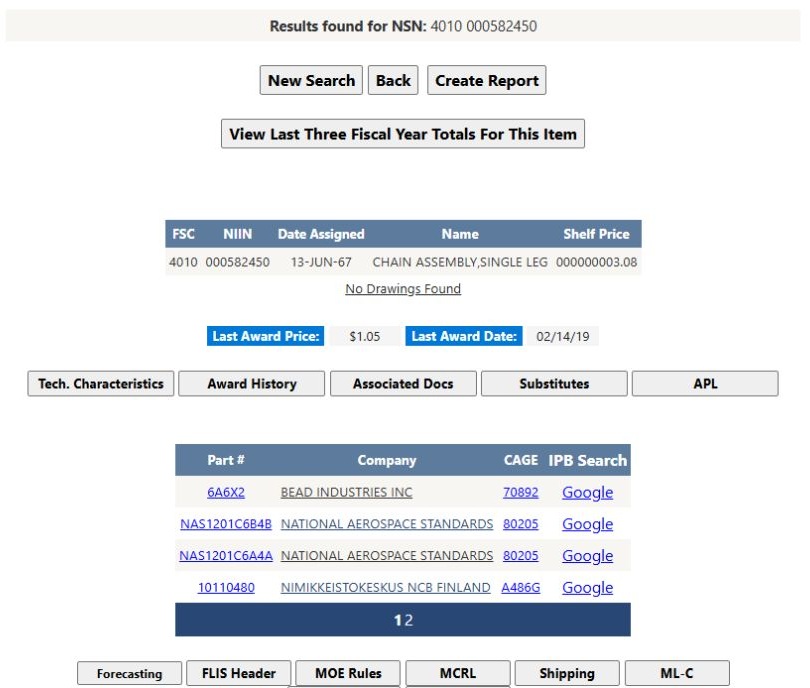Select the Substitutes tab

click(x=554, y=384)
